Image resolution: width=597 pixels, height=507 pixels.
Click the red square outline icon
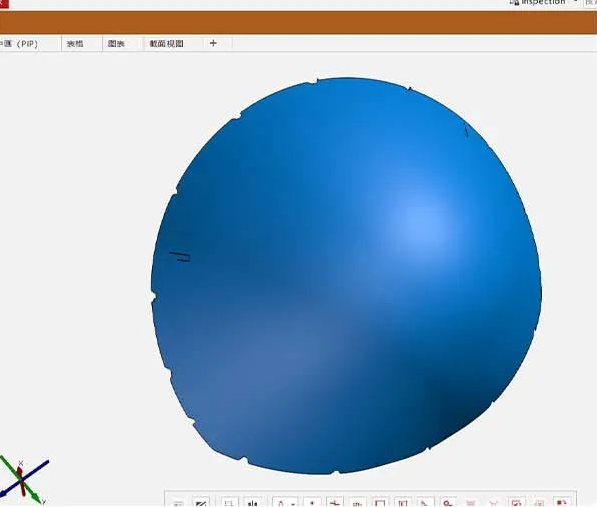[380, 502]
